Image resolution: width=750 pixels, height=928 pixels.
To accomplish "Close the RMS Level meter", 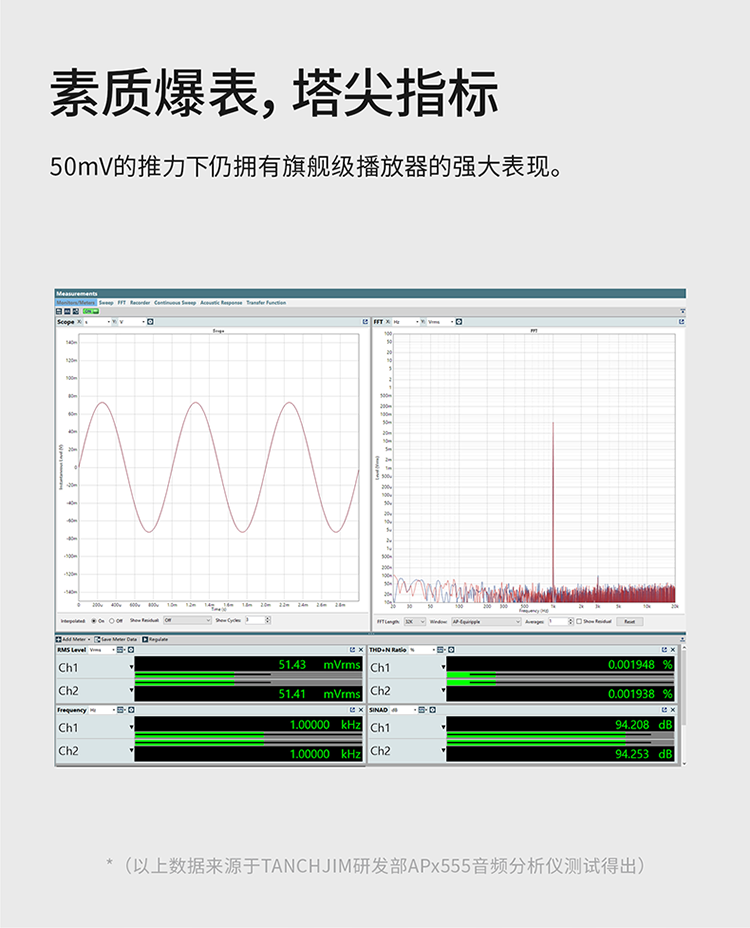I will point(360,650).
